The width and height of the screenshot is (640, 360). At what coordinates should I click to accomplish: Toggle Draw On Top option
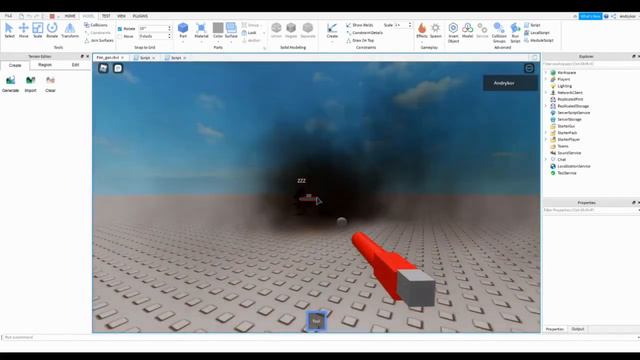point(360,40)
